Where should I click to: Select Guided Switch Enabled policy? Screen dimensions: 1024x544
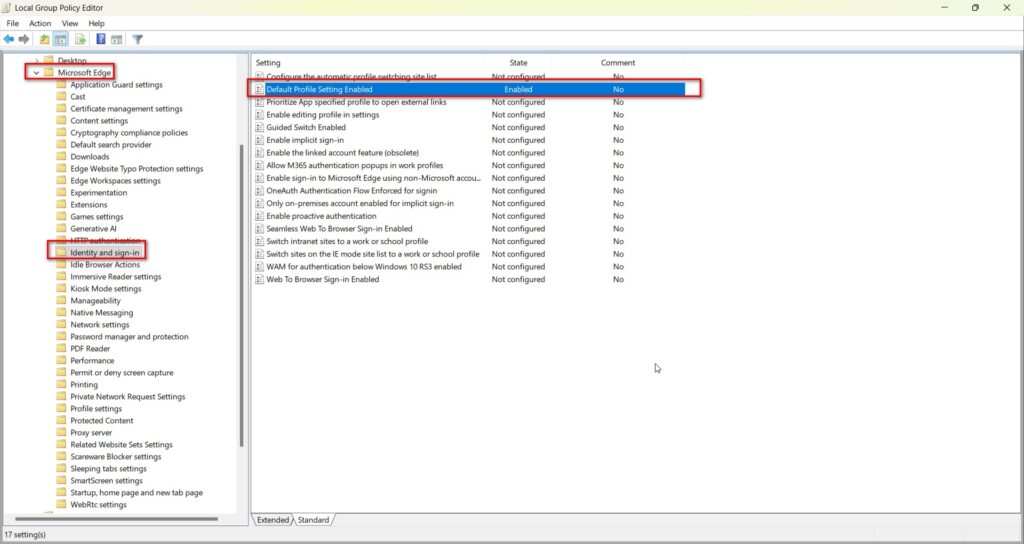click(306, 127)
